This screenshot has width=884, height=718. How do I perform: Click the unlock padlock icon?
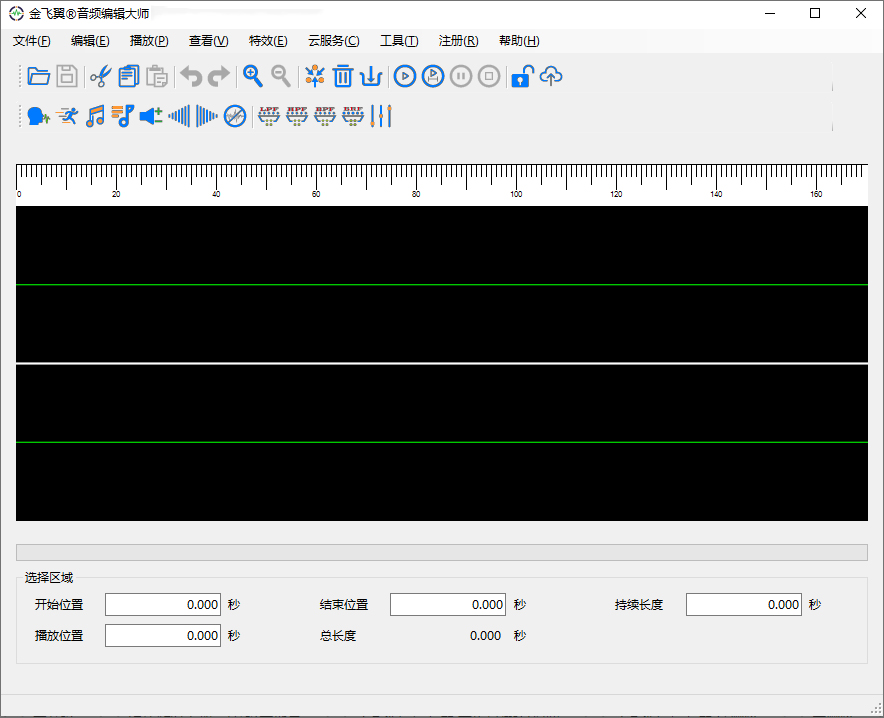point(521,76)
